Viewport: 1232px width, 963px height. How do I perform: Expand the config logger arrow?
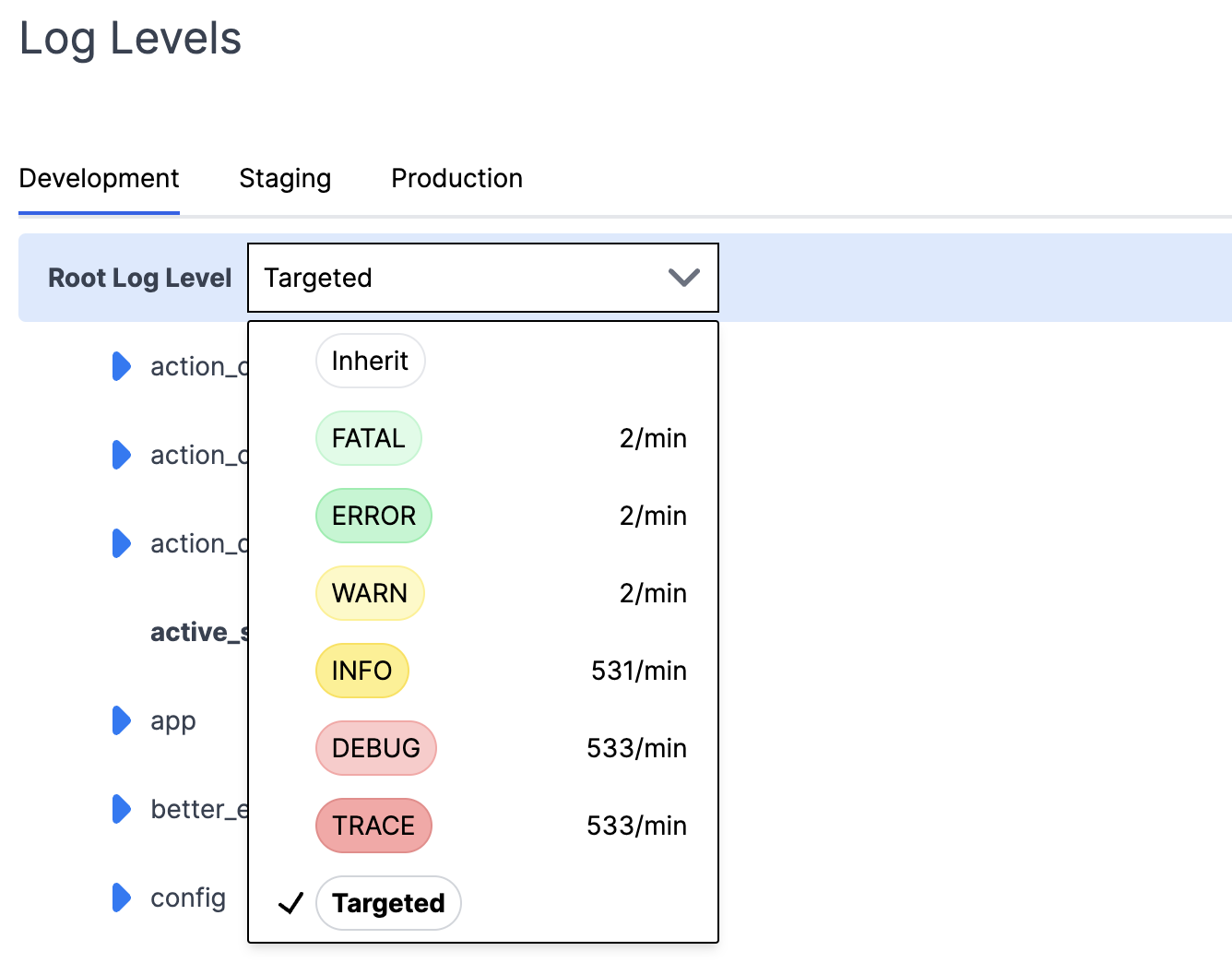click(x=121, y=898)
